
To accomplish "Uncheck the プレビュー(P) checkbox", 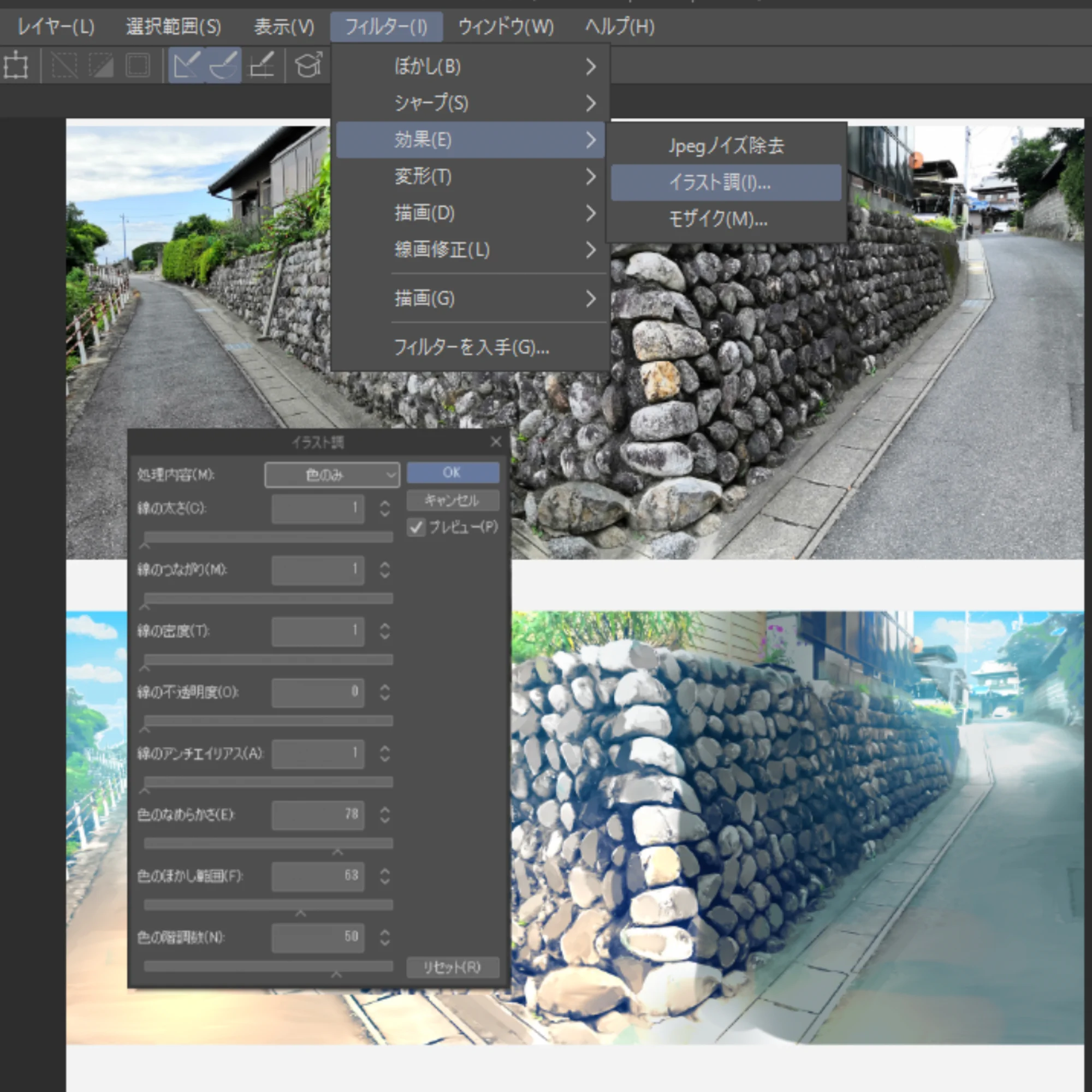I will tap(417, 527).
